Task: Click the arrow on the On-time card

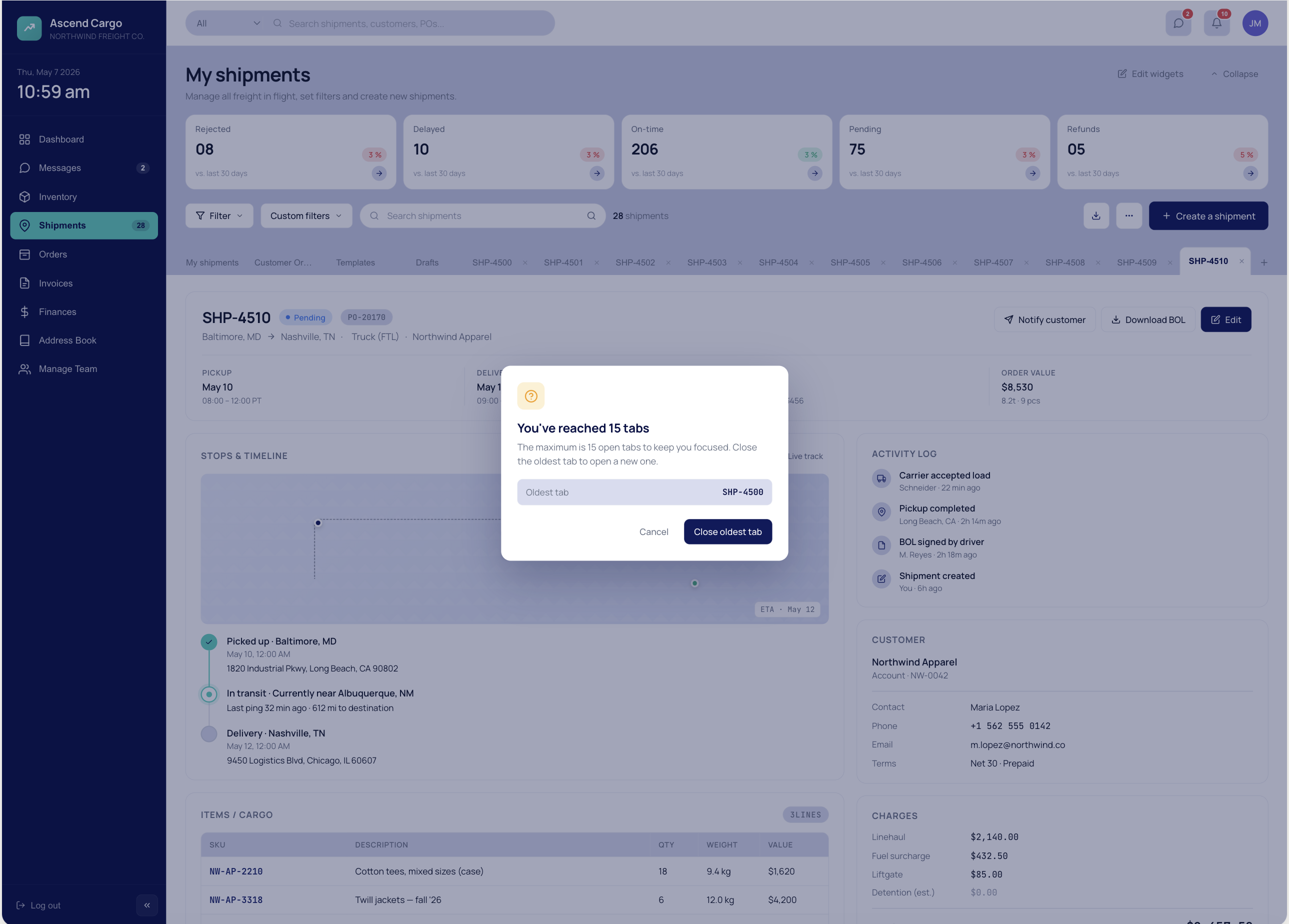Action: click(815, 173)
